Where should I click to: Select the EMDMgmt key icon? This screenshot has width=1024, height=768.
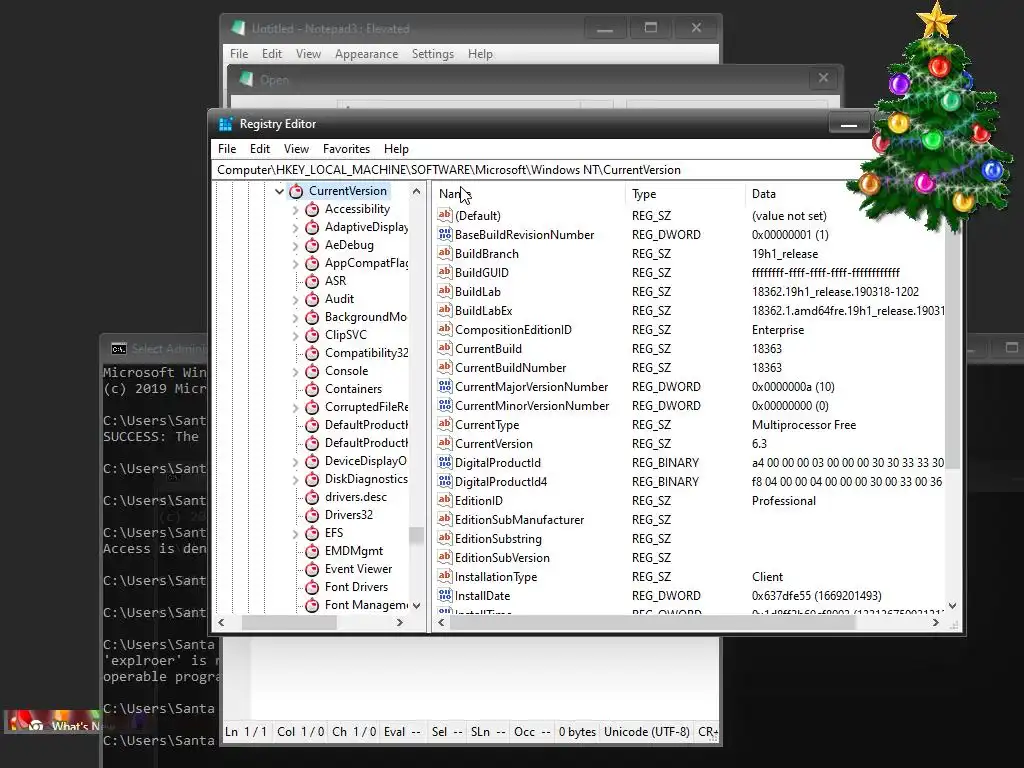pos(312,551)
